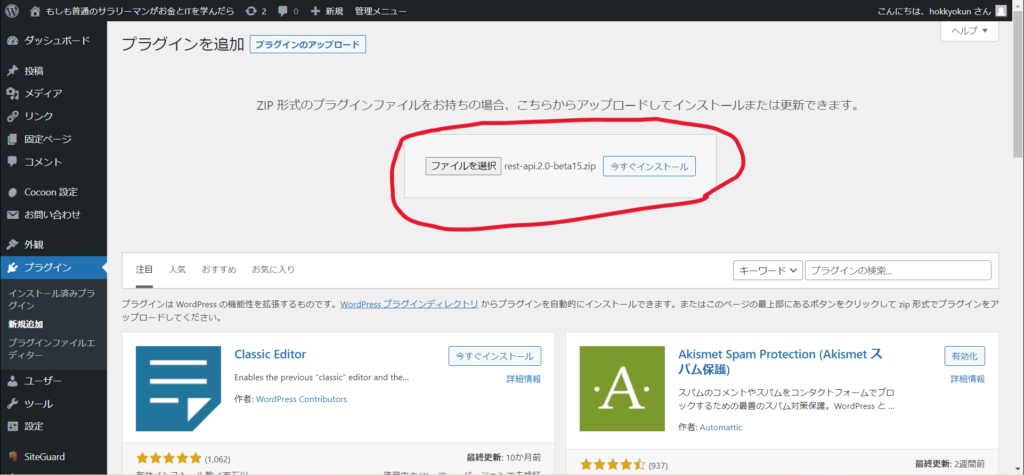This screenshot has width=1024, height=475.
Task: Click the メディア icon in sidebar
Action: tap(12, 93)
